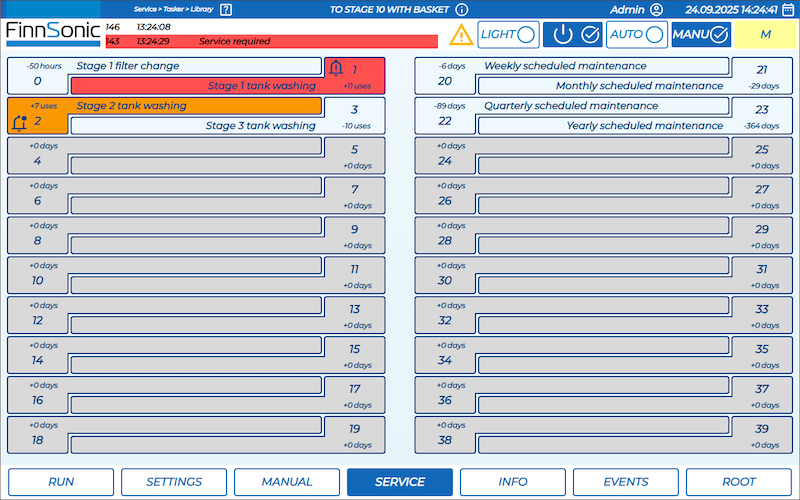Click the yellow warning triangle icon
Viewport: 800px width, 500px height.
pyautogui.click(x=460, y=35)
